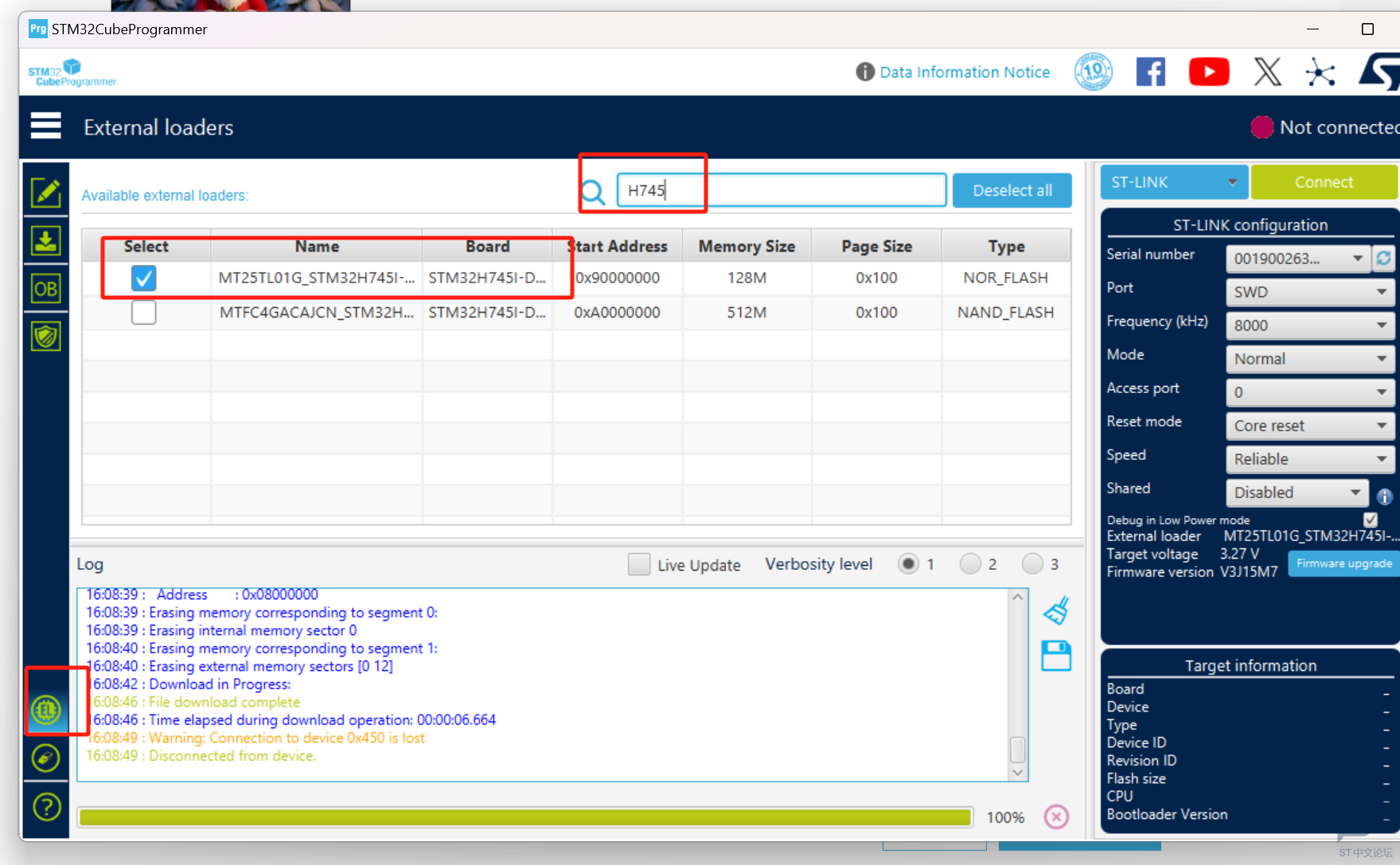Open the ST-LINK interface dropdown
Image resolution: width=1400 pixels, height=865 pixels.
pyautogui.click(x=1173, y=182)
